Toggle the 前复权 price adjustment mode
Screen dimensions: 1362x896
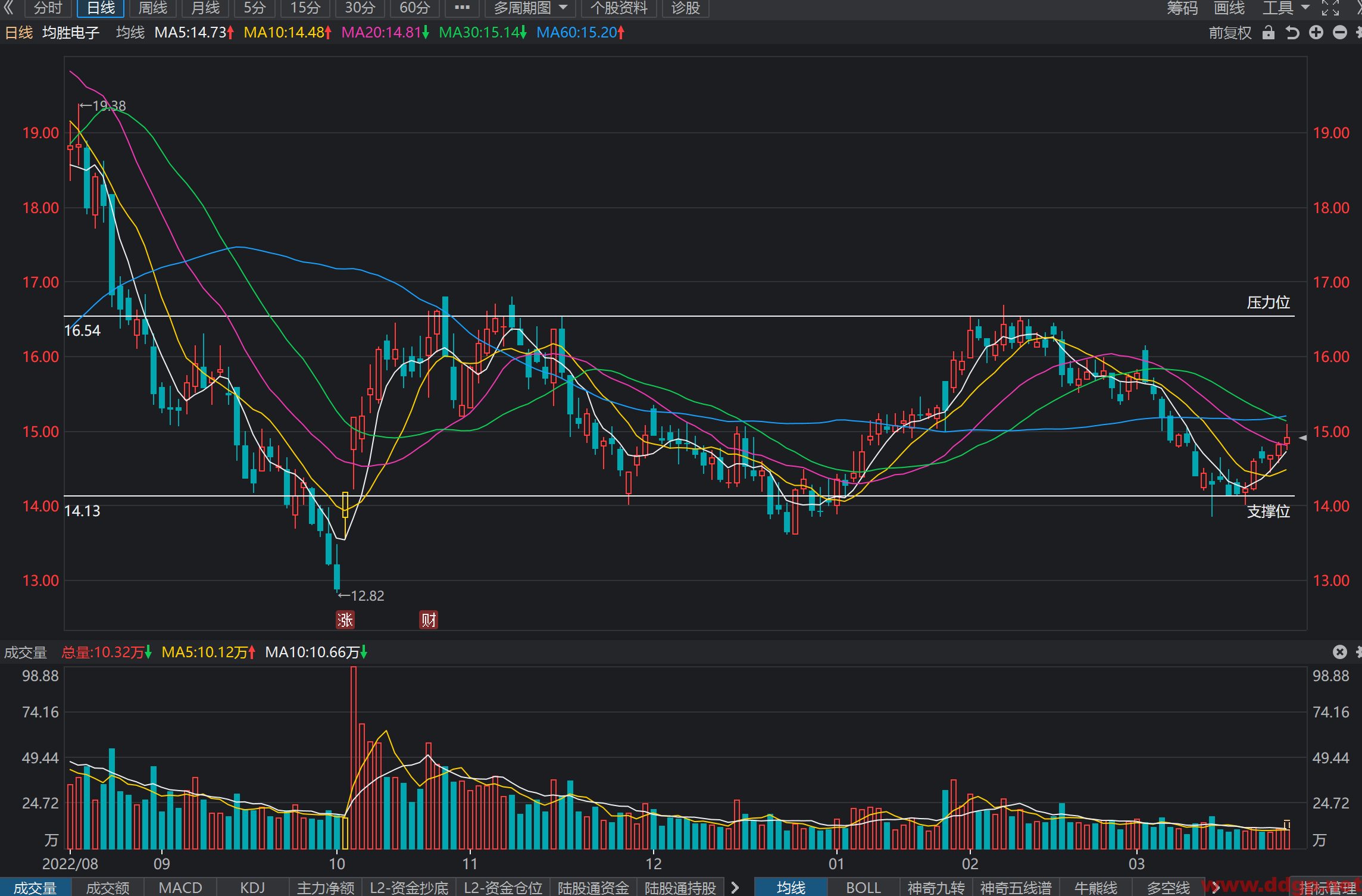tap(1230, 32)
